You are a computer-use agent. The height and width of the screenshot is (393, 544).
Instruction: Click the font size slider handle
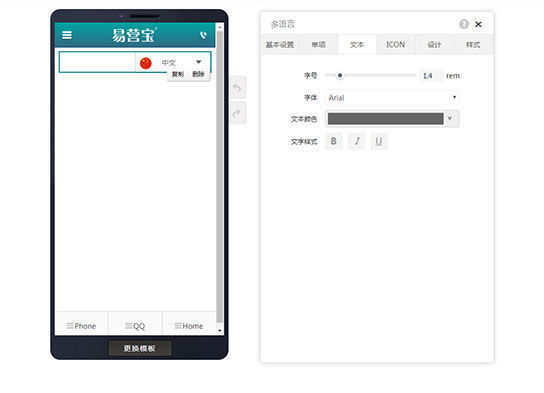pos(340,75)
